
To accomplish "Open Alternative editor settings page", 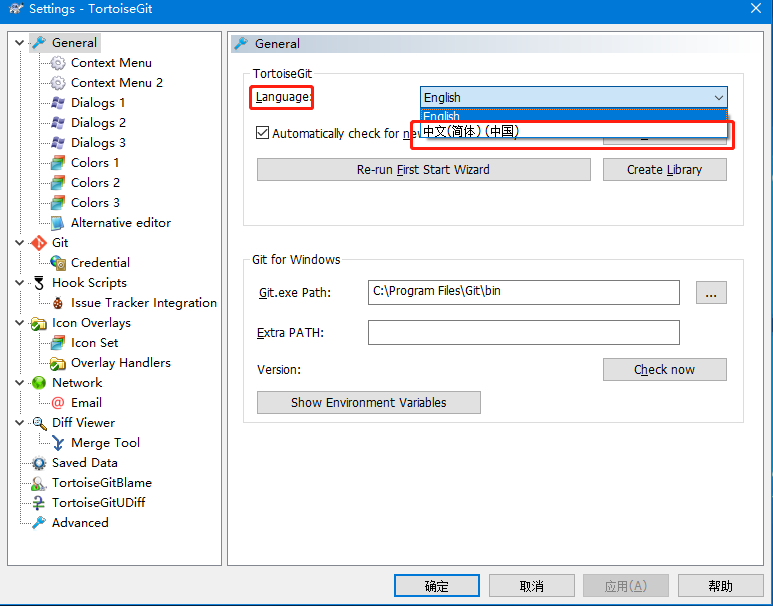I will pos(121,223).
